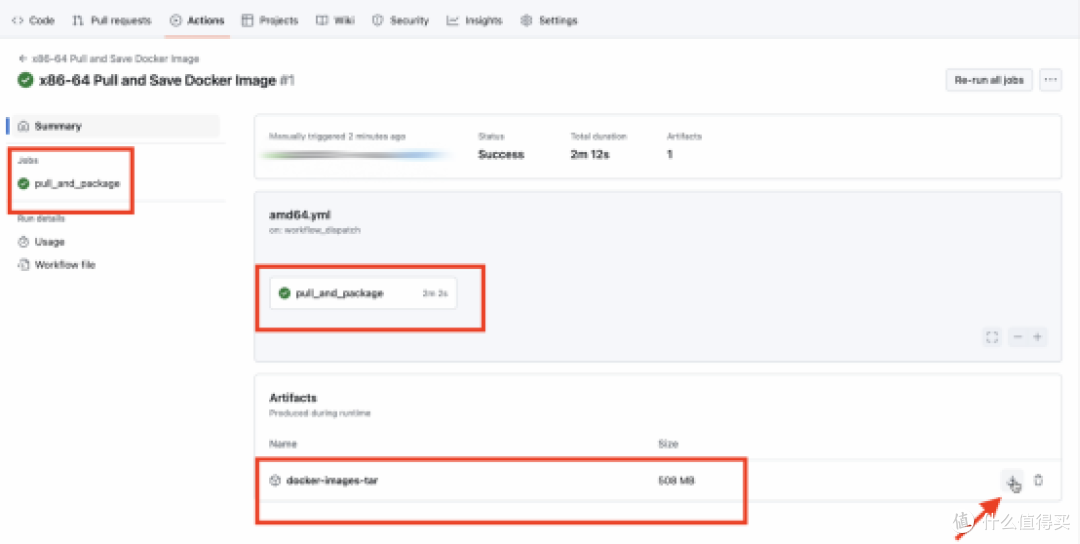The image size is (1080, 544).
Task: Click the Re-run all jobs button
Action: click(x=988, y=80)
